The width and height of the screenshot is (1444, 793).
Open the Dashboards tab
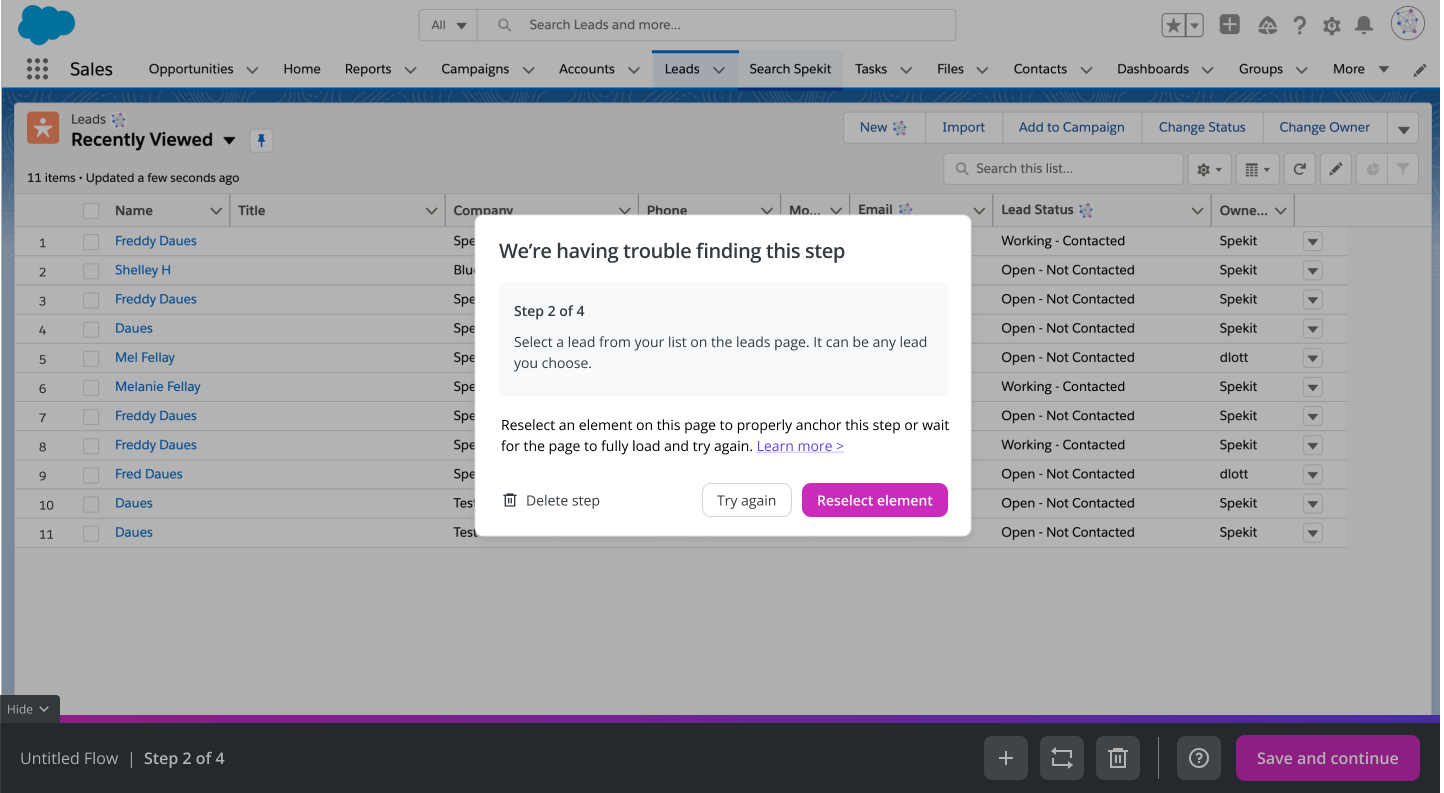pyautogui.click(x=1153, y=69)
